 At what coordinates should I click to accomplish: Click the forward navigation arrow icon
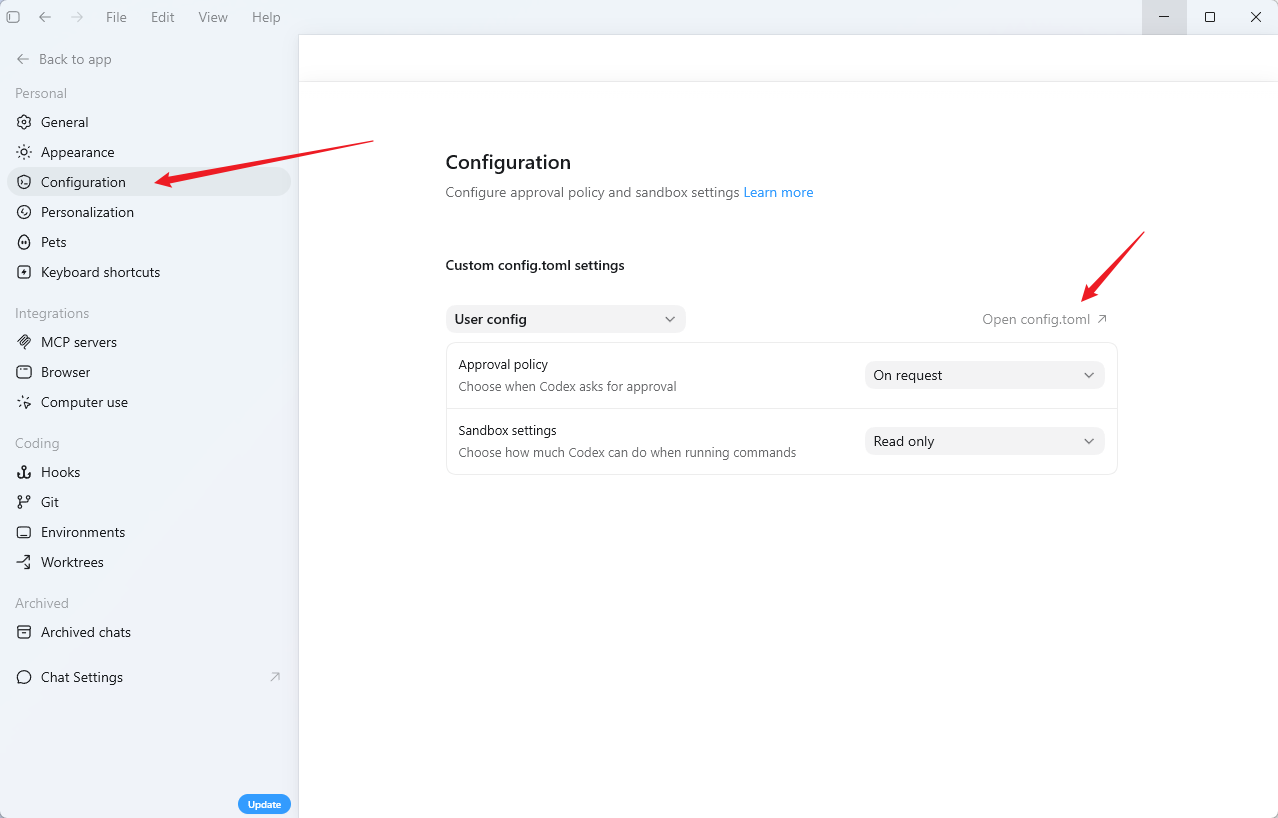click(77, 17)
